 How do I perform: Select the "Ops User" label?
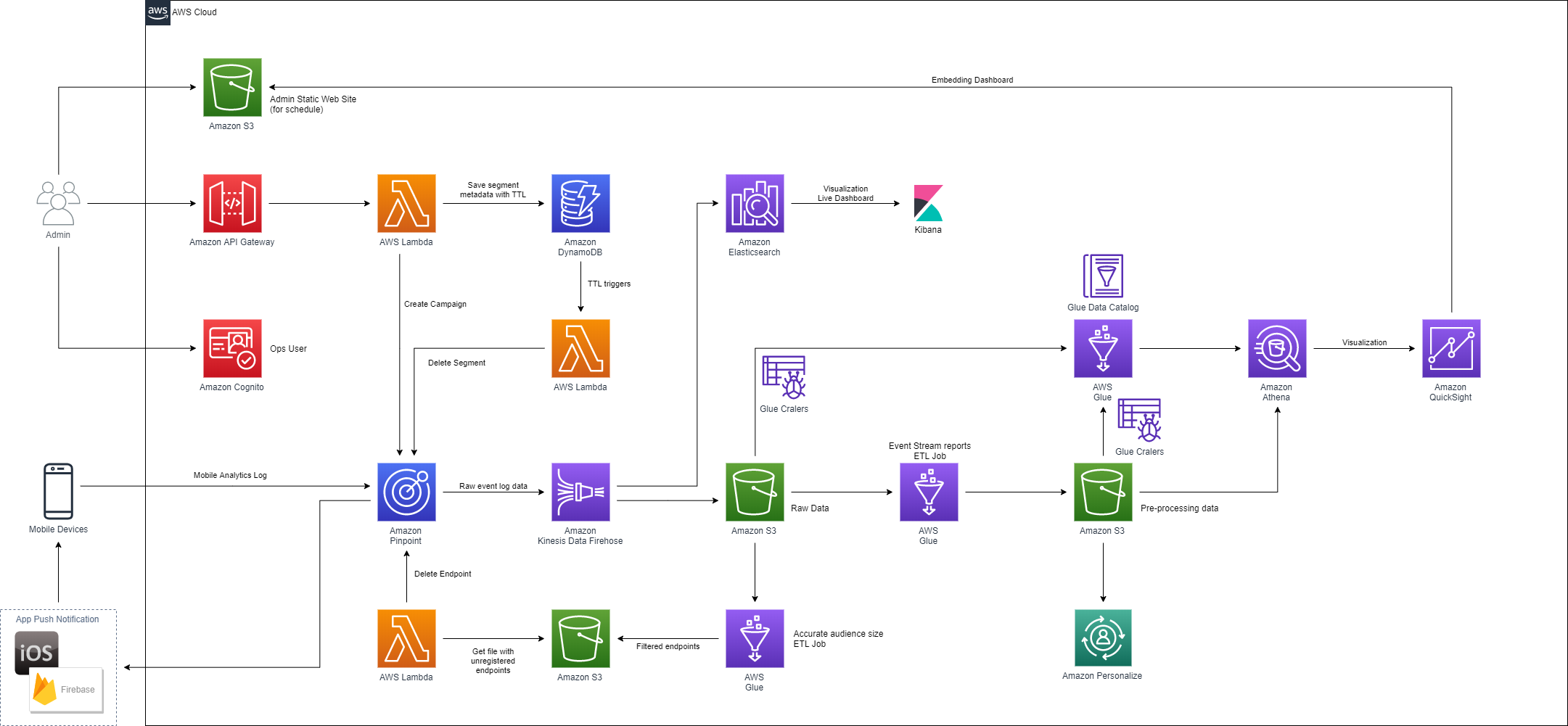click(288, 349)
